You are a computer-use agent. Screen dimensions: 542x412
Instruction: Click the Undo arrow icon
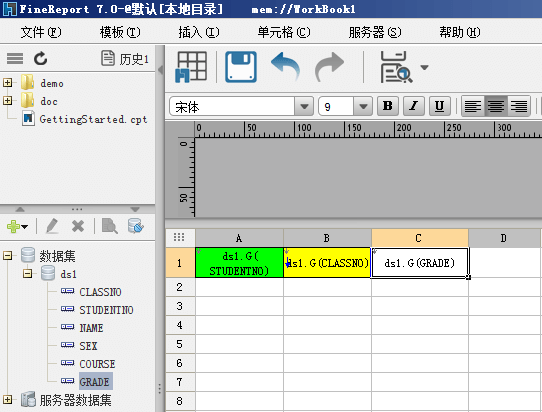286,66
